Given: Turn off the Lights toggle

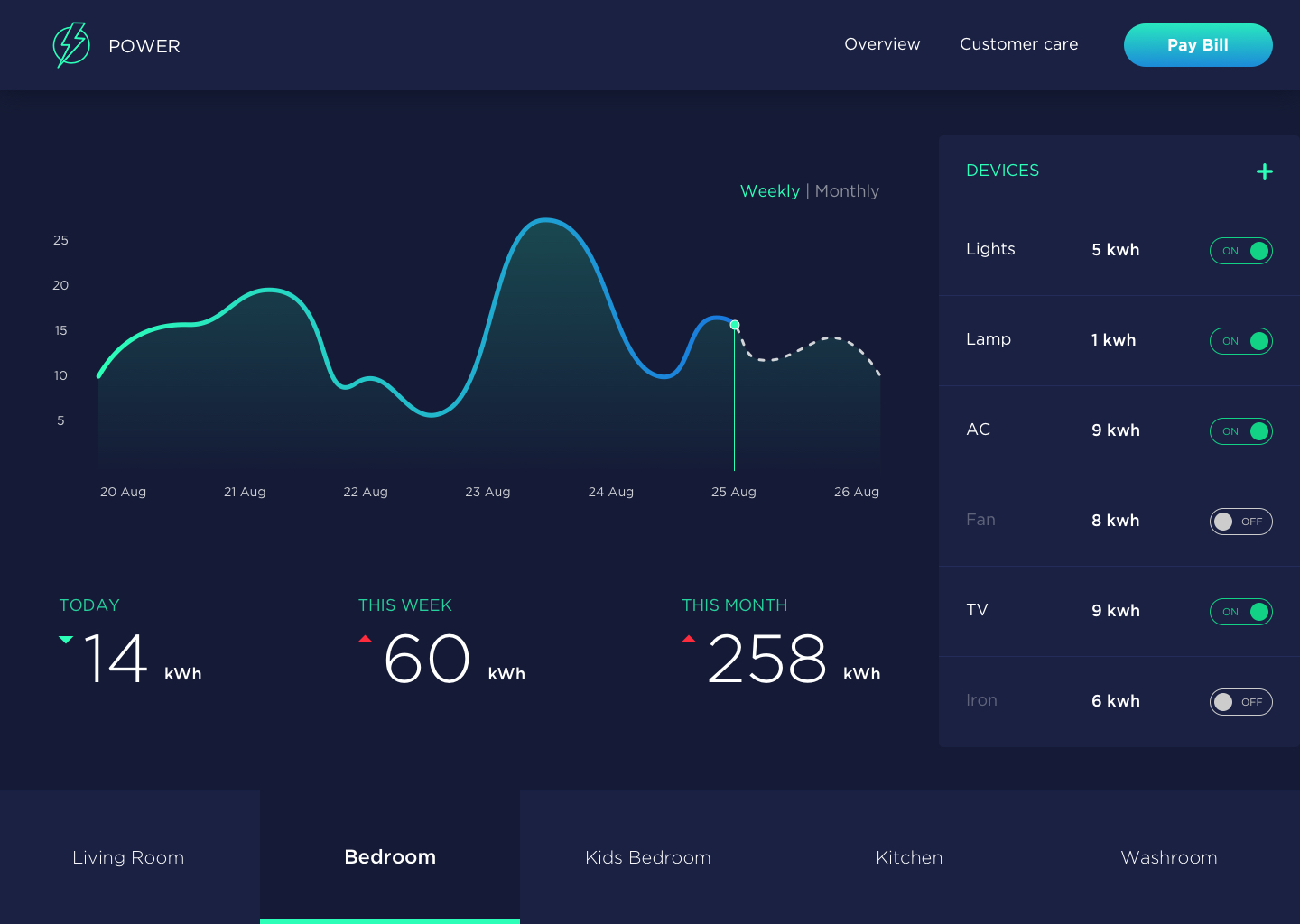Looking at the screenshot, I should click(x=1241, y=251).
